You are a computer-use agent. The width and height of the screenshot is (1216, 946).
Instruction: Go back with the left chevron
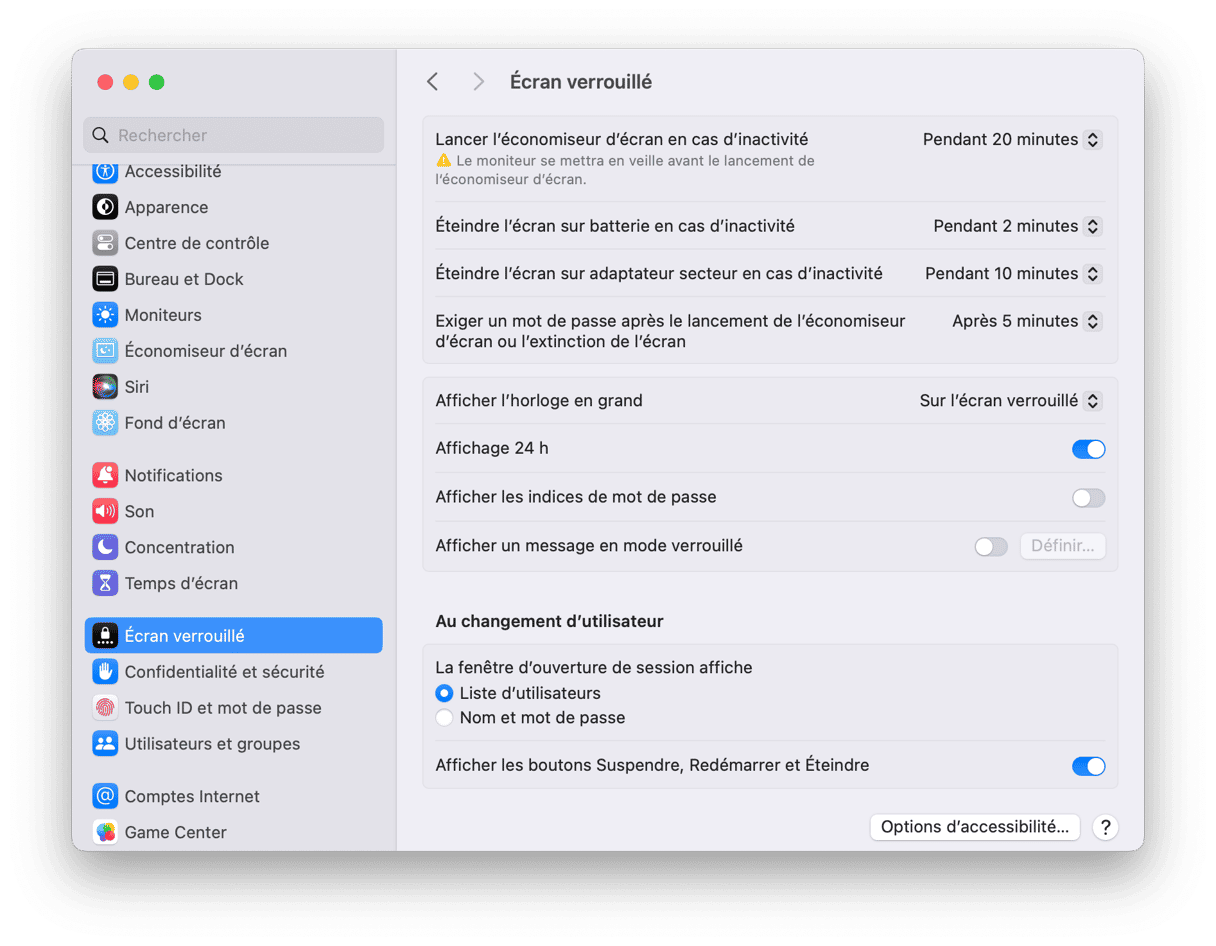[433, 82]
